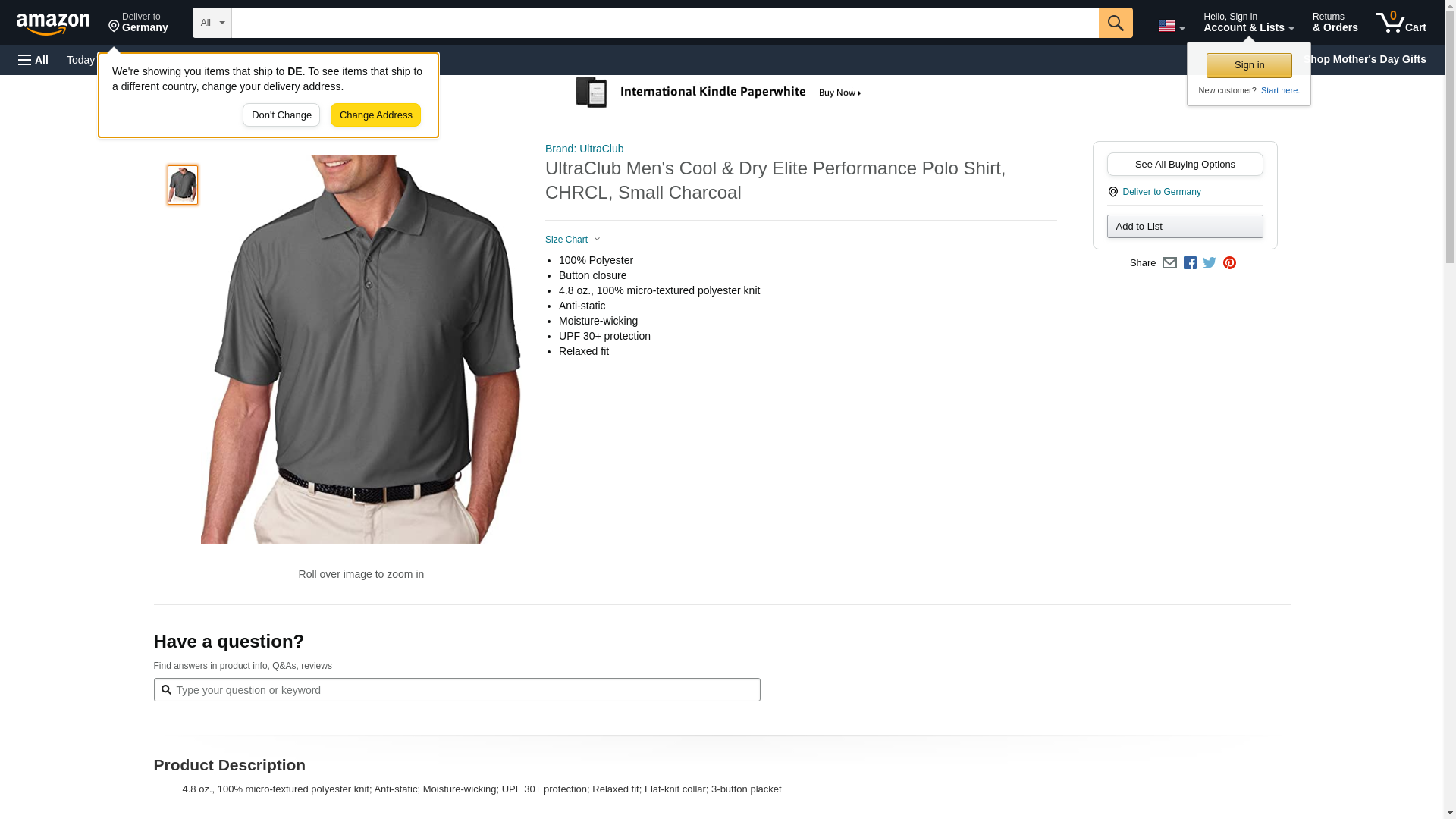Click See All Buying Options
1456x819 pixels.
(x=1185, y=165)
